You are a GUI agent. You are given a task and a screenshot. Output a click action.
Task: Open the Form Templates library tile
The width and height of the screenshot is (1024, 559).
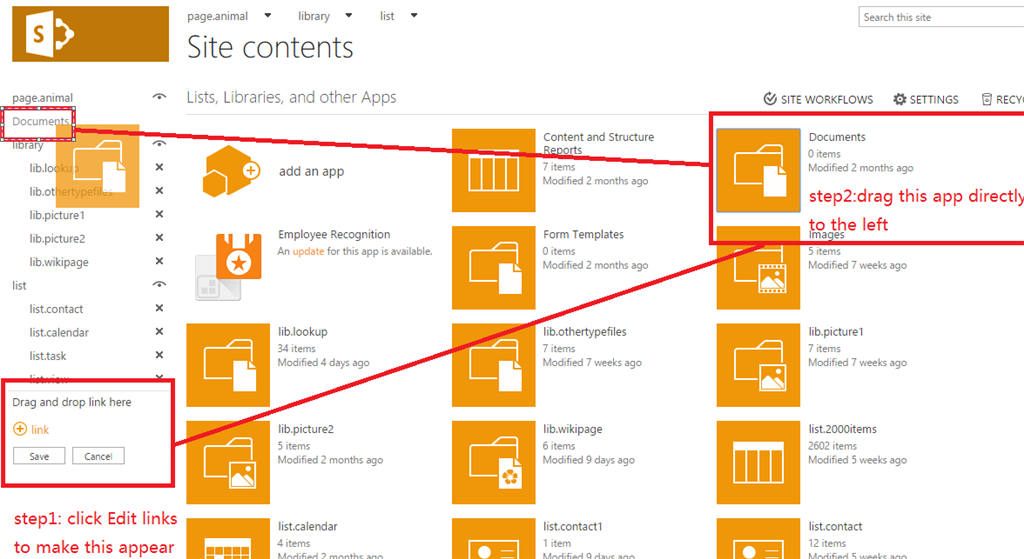pyautogui.click(x=494, y=268)
